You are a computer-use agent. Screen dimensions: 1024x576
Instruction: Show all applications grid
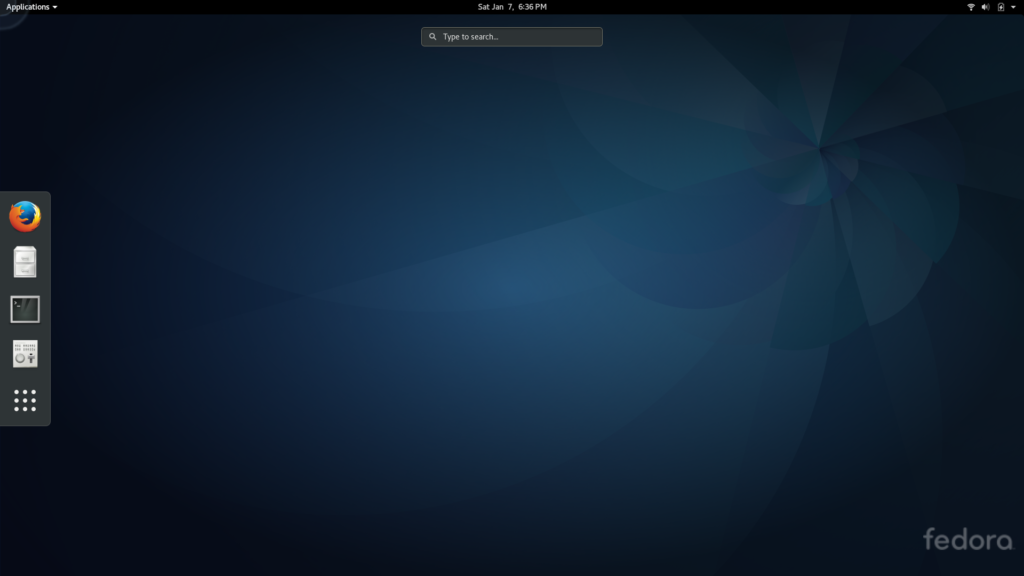[25, 400]
